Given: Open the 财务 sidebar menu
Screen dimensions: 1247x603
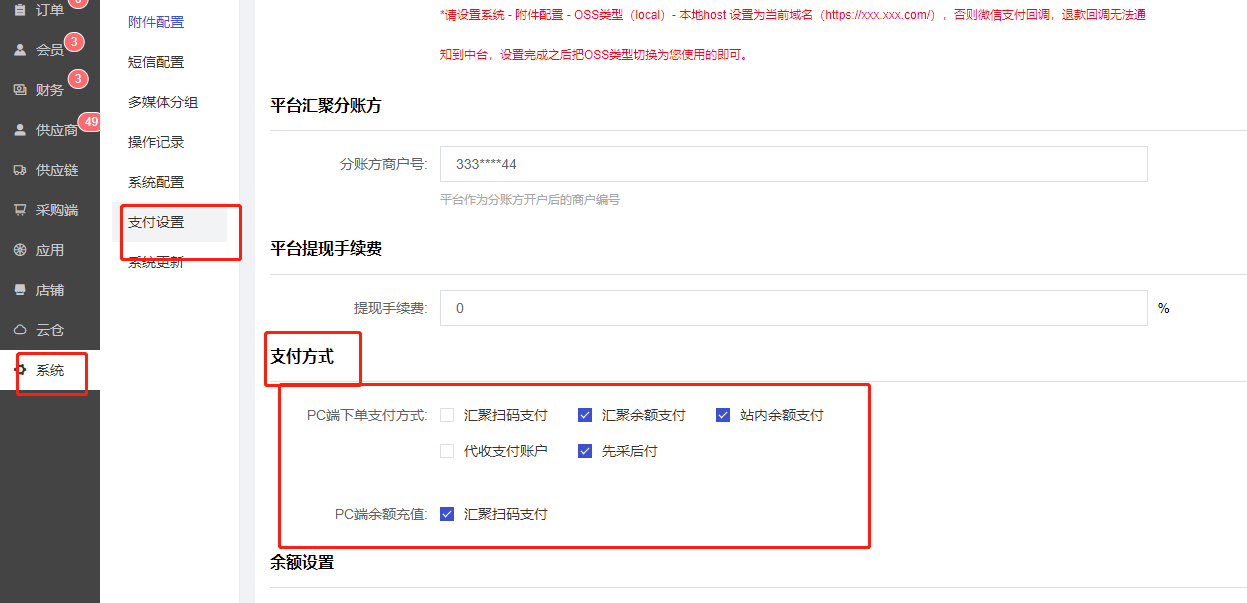Looking at the screenshot, I should tap(50, 90).
